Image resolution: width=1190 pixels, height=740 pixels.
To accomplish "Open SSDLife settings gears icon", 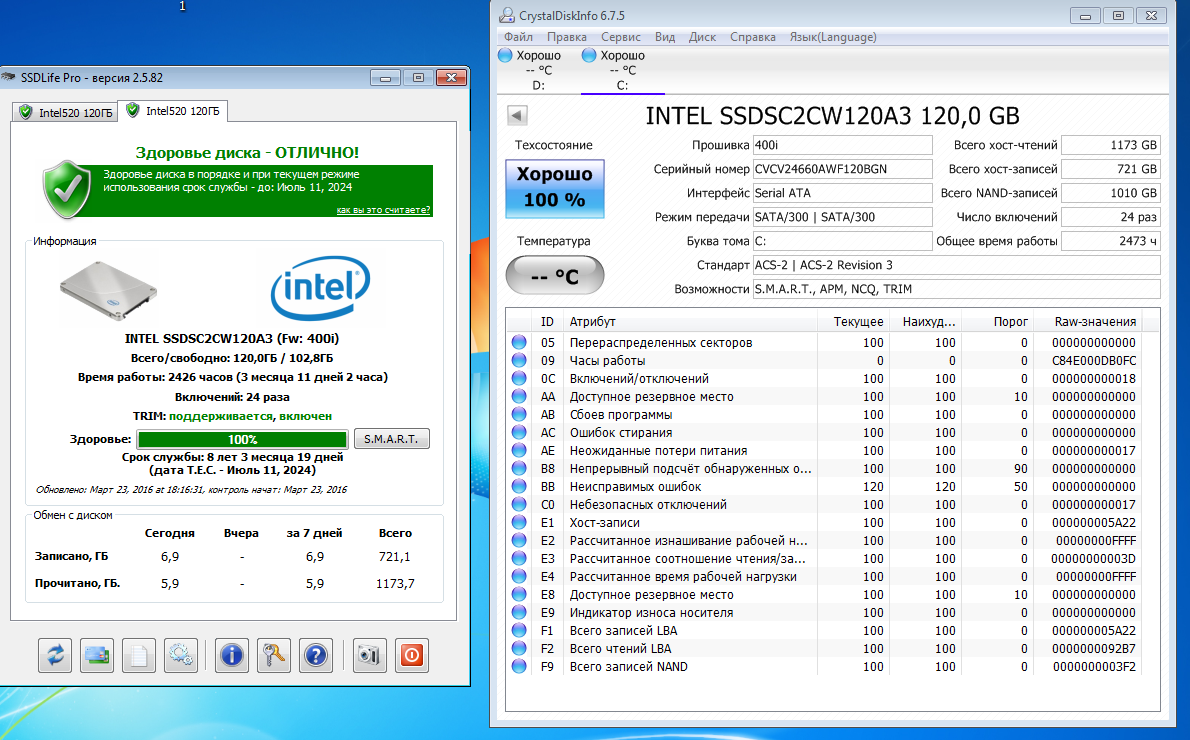I will [x=181, y=656].
